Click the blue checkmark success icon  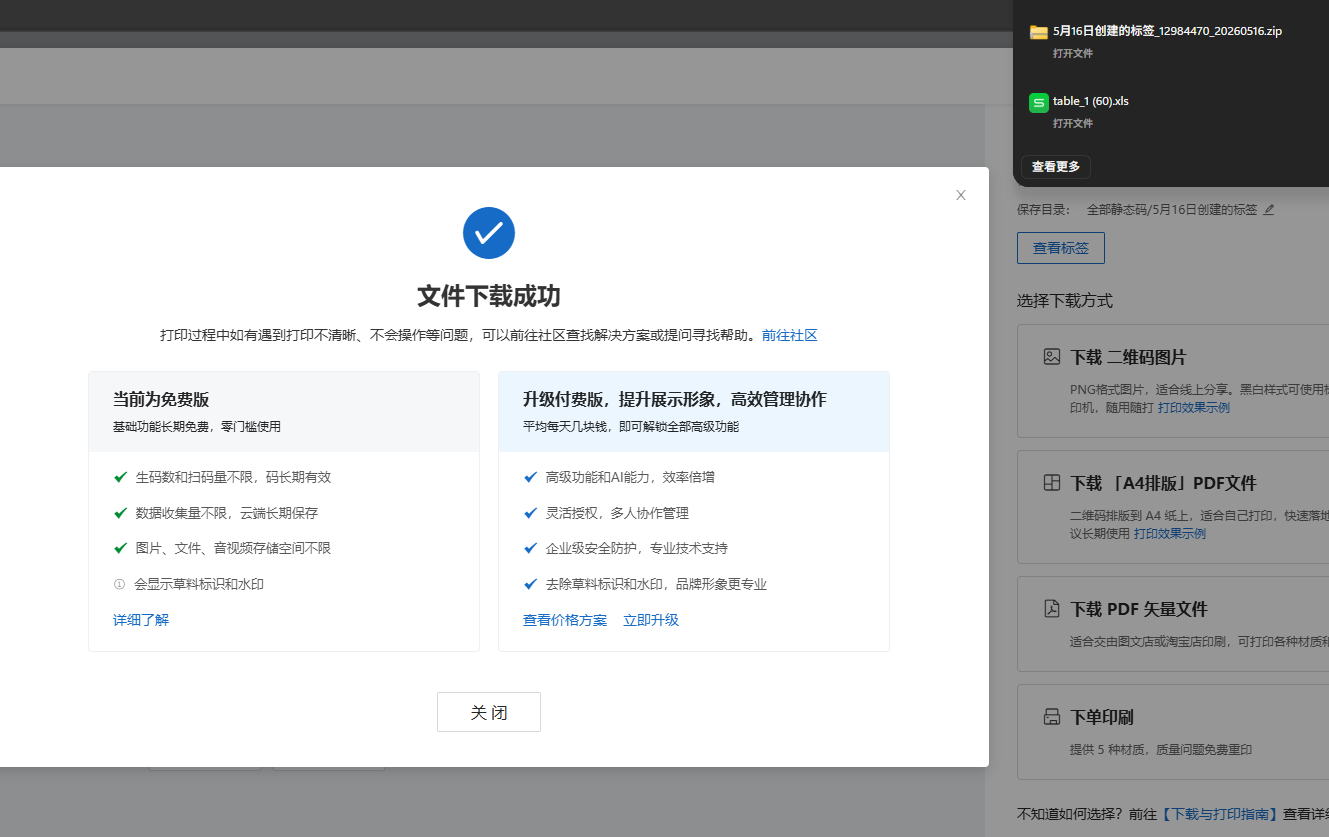click(489, 233)
